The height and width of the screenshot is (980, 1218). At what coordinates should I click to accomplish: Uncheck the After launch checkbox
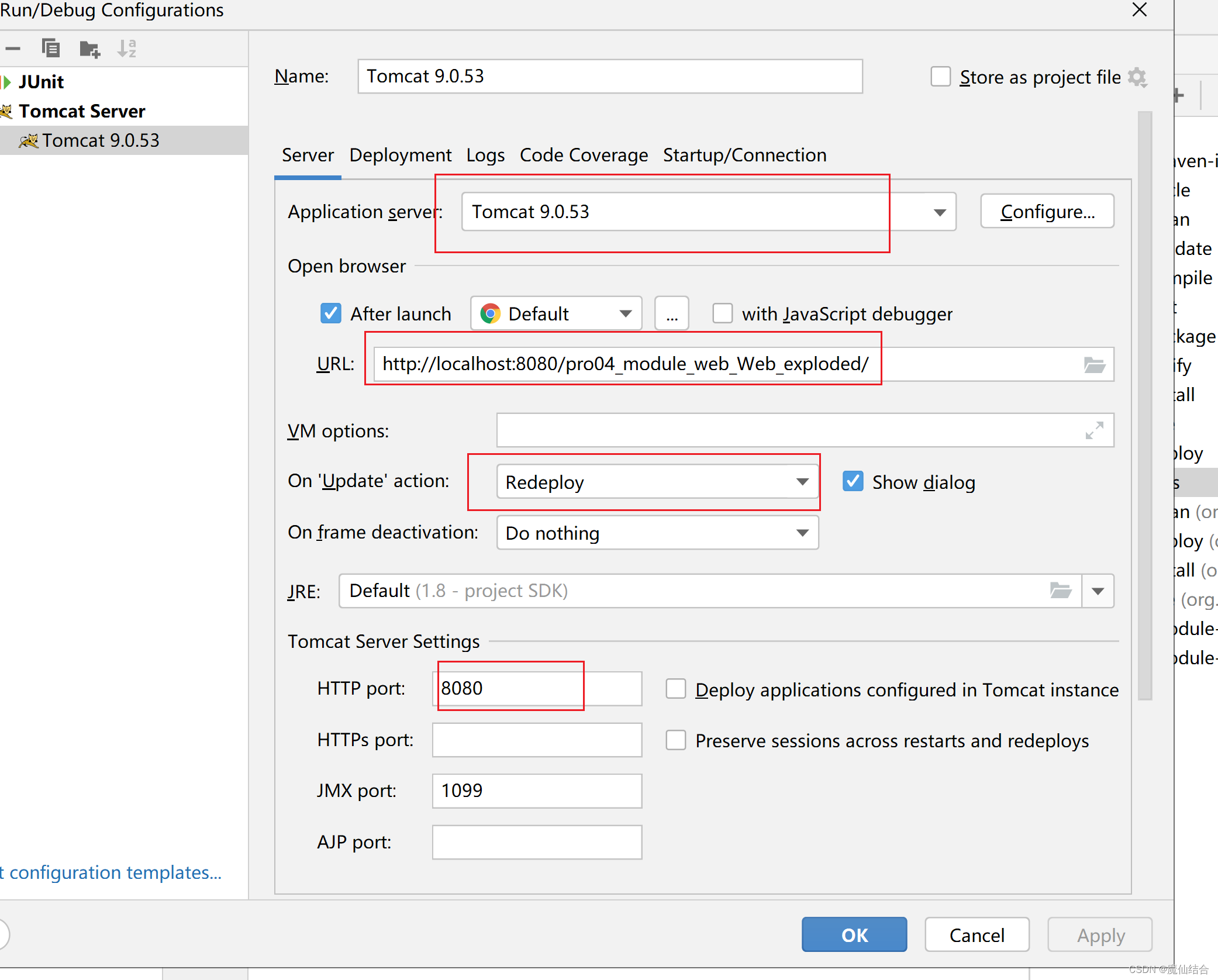(x=331, y=313)
